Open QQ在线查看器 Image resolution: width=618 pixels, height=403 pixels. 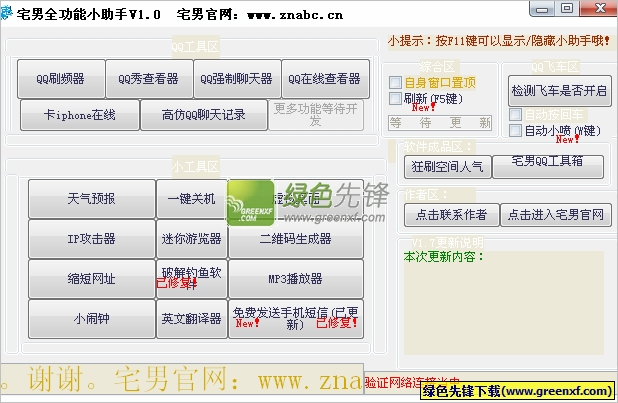325,78
